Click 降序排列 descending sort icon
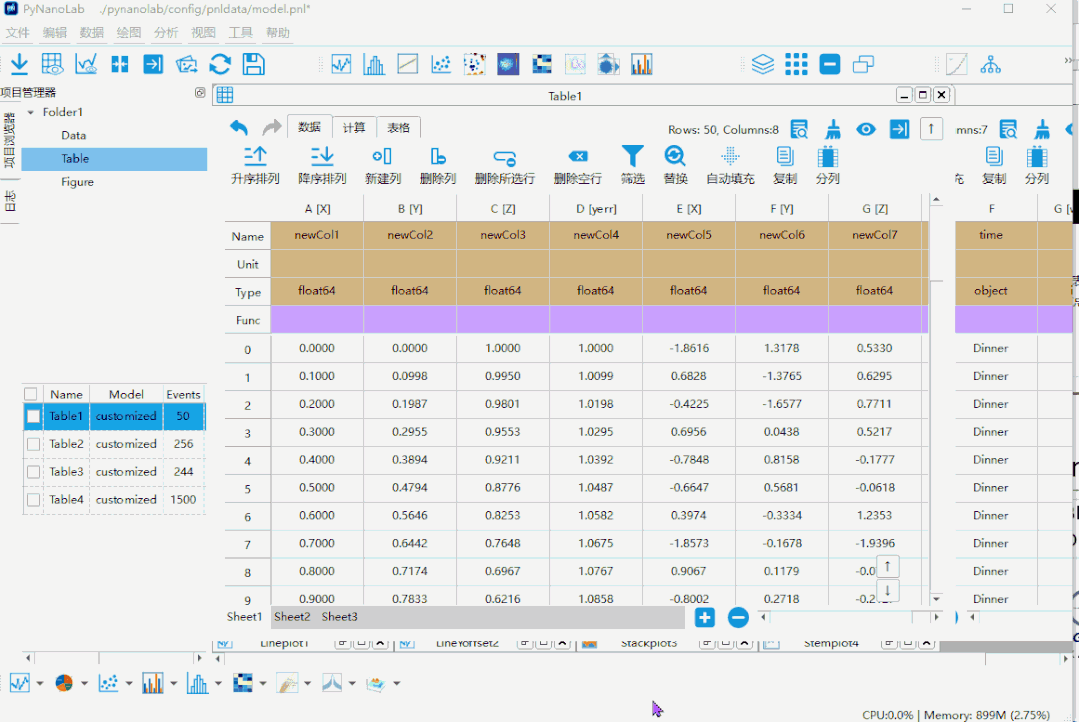 [x=321, y=157]
